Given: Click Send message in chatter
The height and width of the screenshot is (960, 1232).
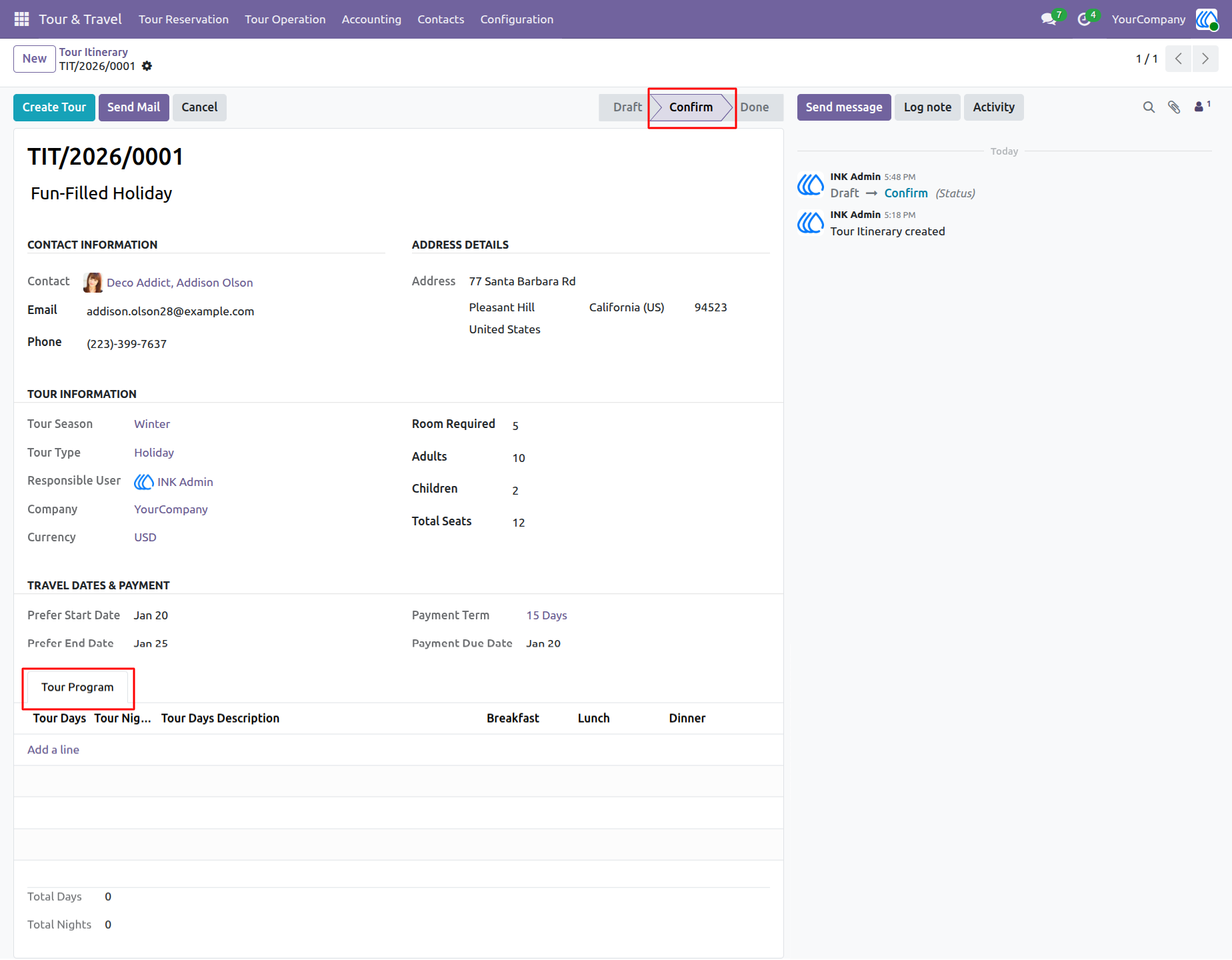Looking at the screenshot, I should click(x=844, y=107).
